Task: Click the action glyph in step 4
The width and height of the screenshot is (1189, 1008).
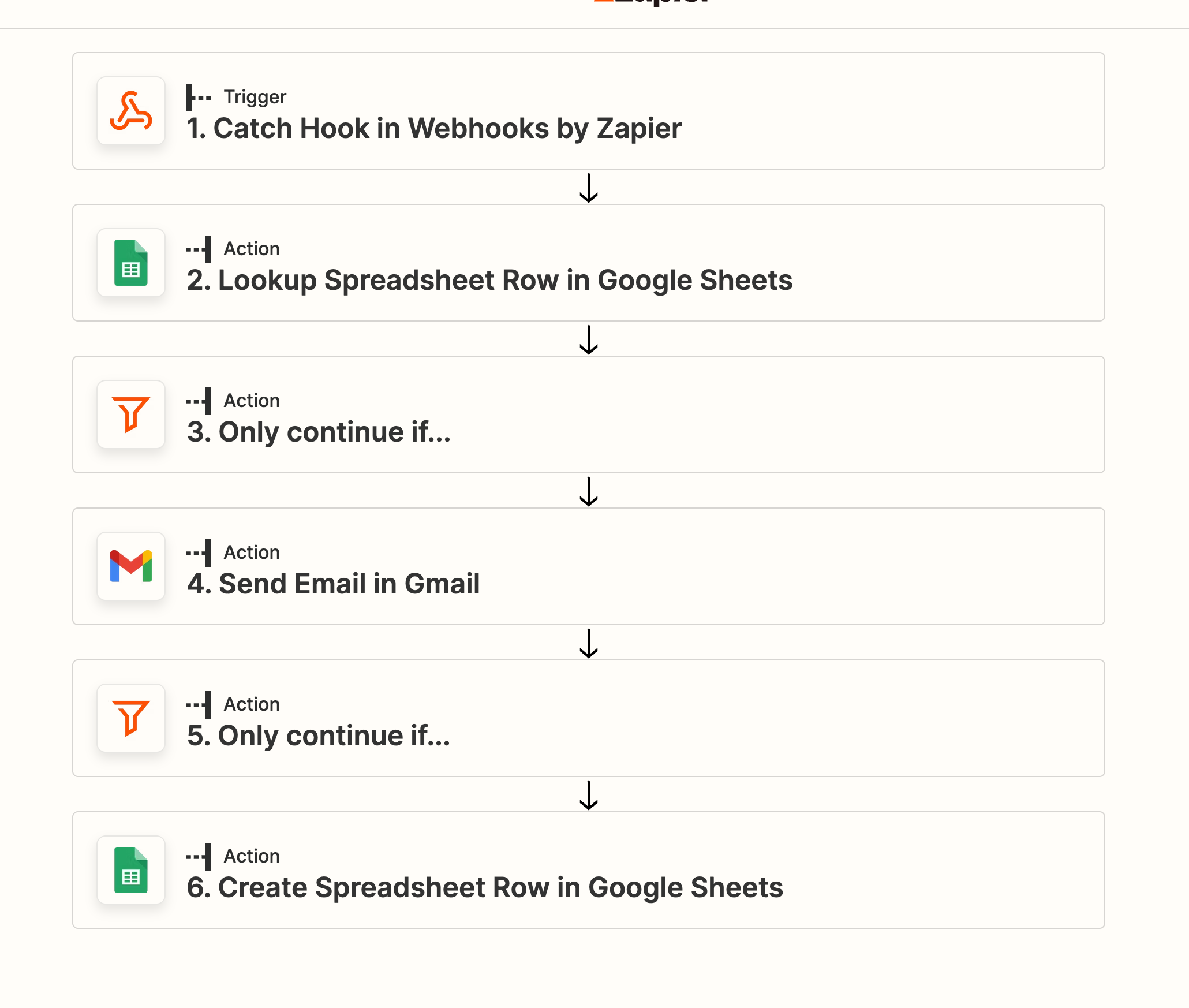Action: click(x=199, y=553)
